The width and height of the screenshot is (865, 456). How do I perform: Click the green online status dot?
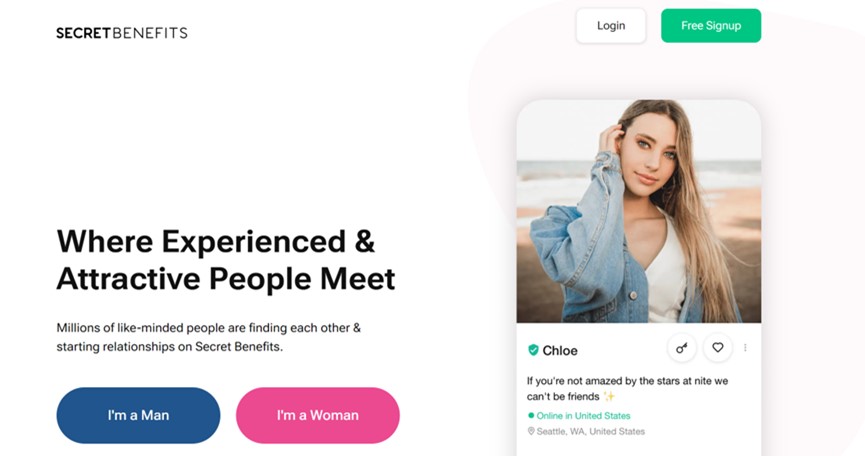531,415
